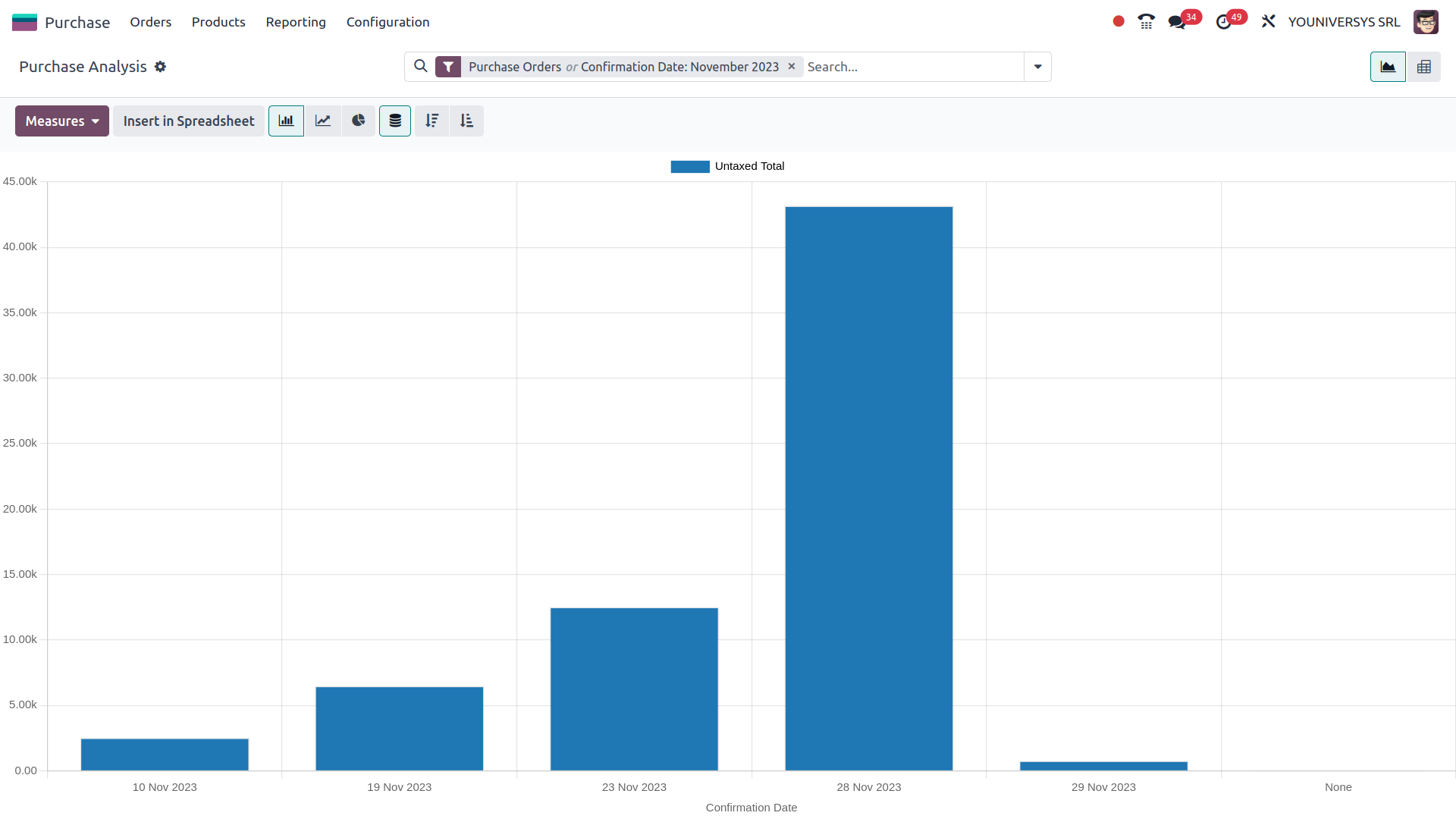Open the messaging conversations panel
Image resolution: width=1456 pixels, height=819 pixels.
point(1178,21)
